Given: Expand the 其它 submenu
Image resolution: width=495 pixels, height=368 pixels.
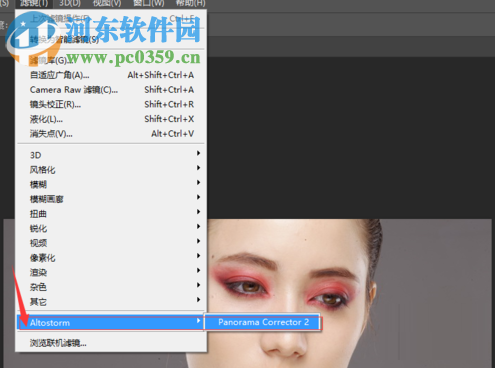Looking at the screenshot, I should point(111,302).
